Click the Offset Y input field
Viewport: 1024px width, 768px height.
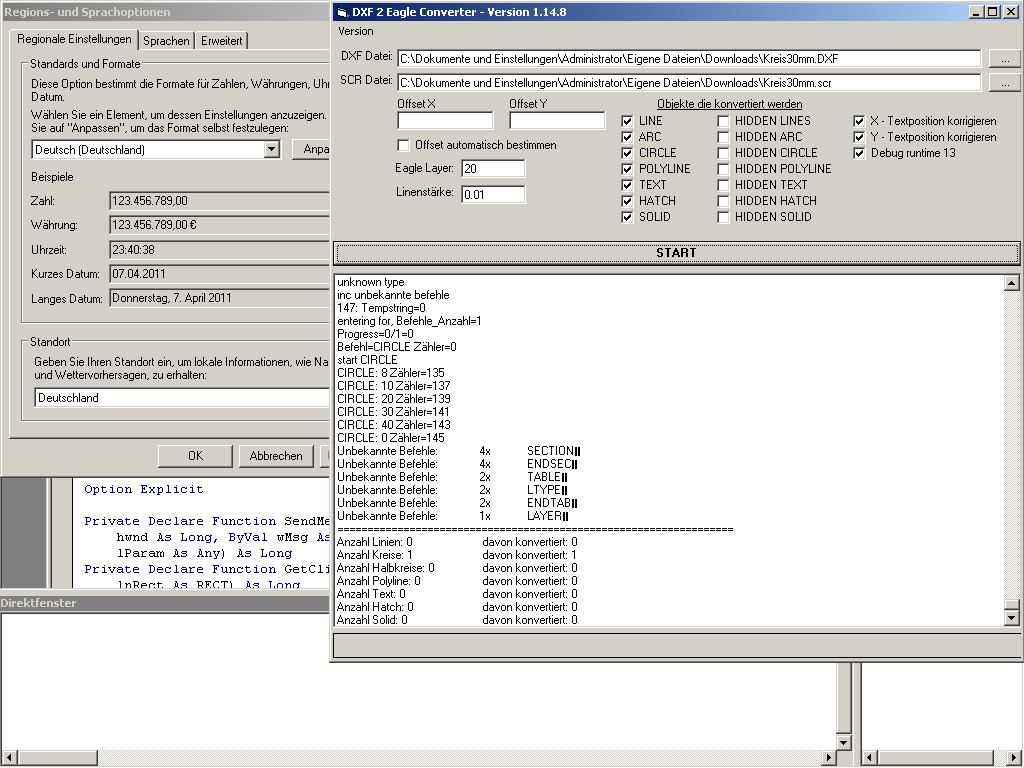(x=557, y=120)
